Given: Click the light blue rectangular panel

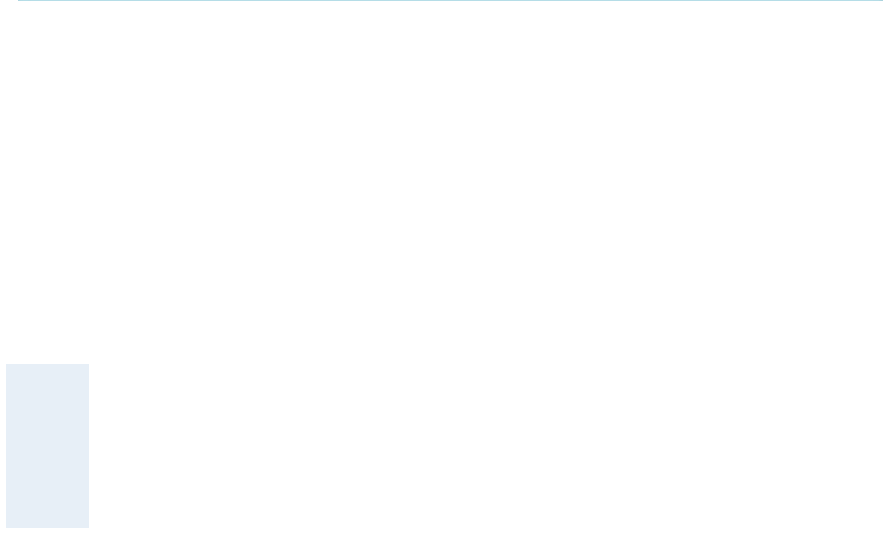Looking at the screenshot, I should click(47, 446).
